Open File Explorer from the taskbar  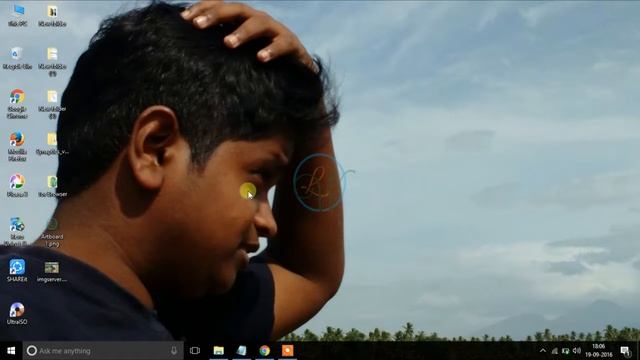219,351
